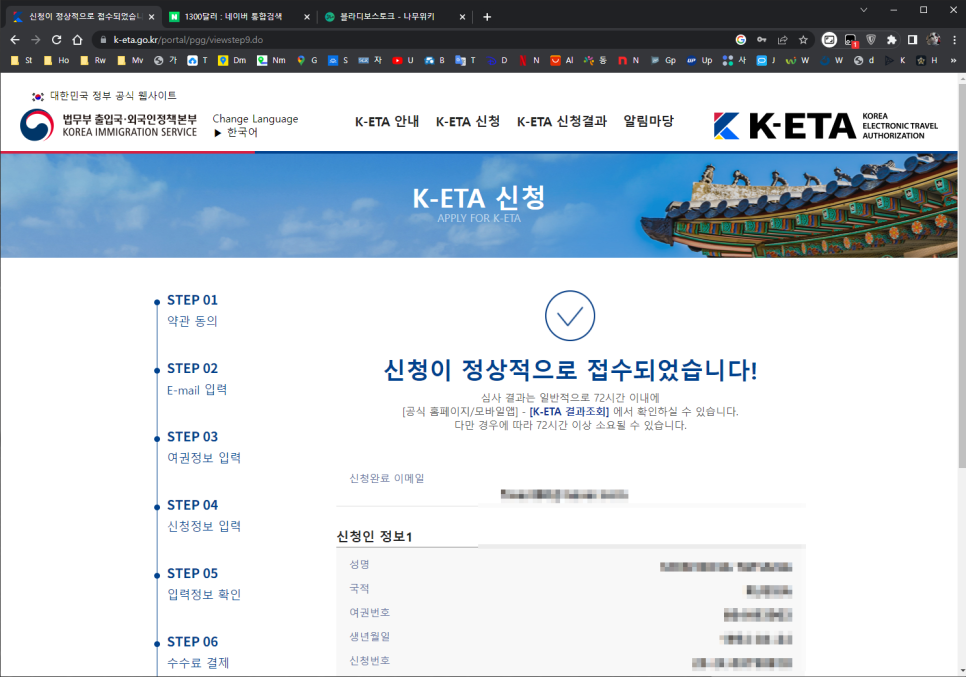Open the Up bookmark
Viewport: 966px width, 677px height.
[x=700, y=60]
